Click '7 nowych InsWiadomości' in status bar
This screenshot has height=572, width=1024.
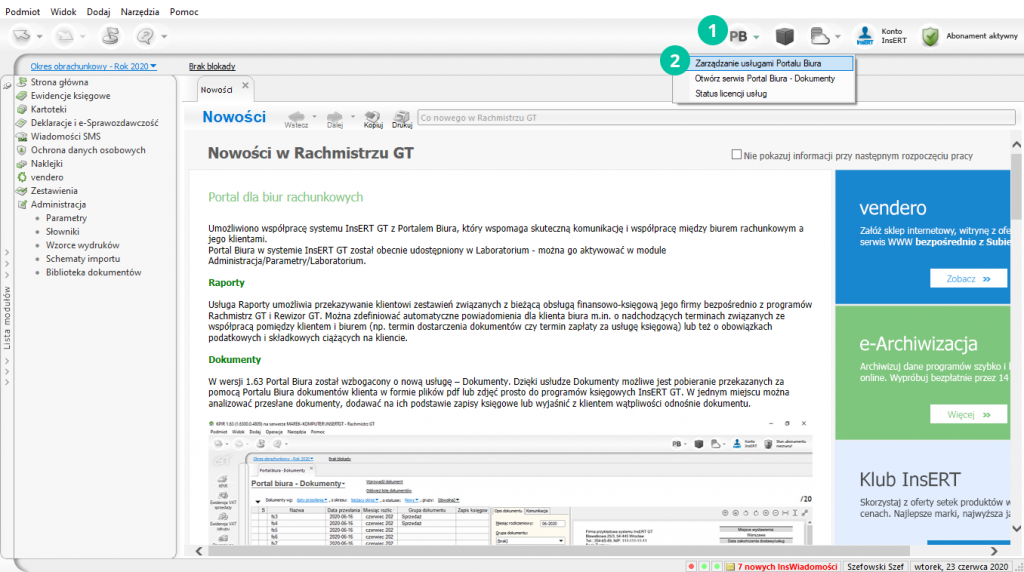(787, 567)
